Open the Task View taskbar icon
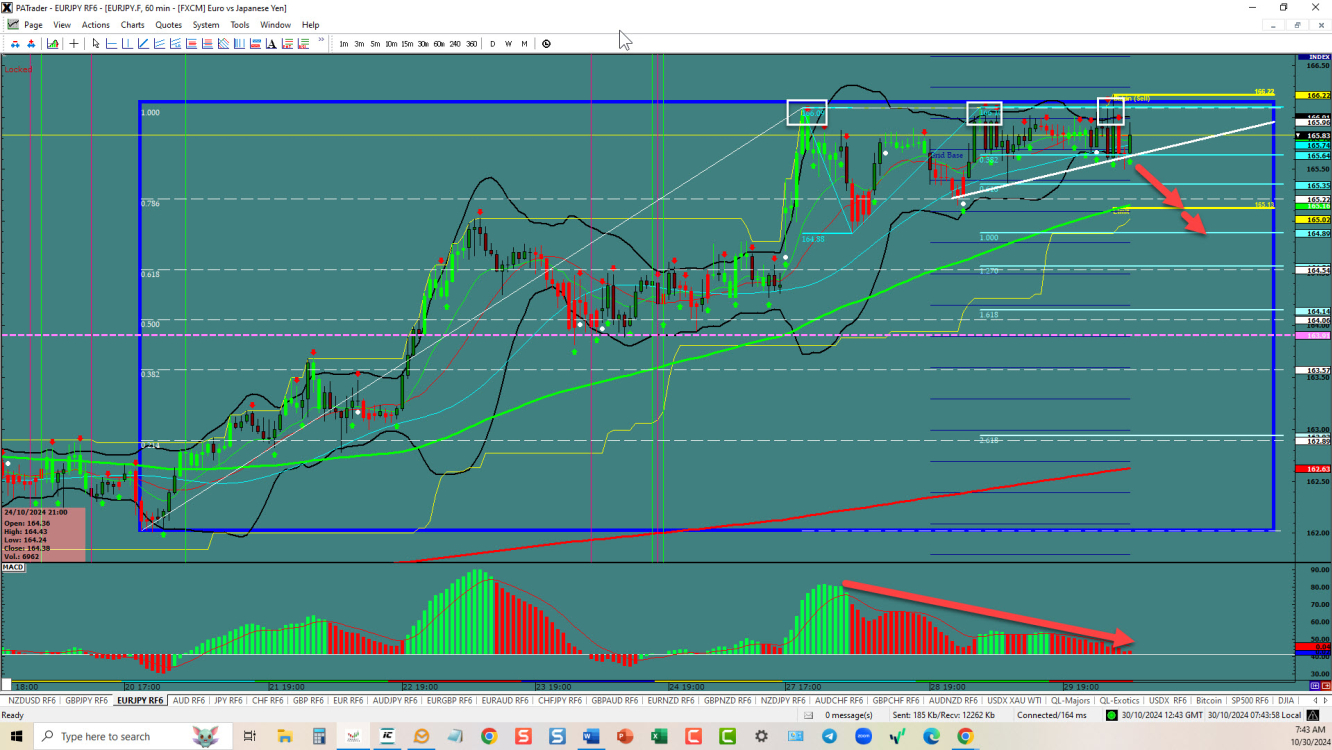This screenshot has width=1332, height=750. (x=250, y=736)
